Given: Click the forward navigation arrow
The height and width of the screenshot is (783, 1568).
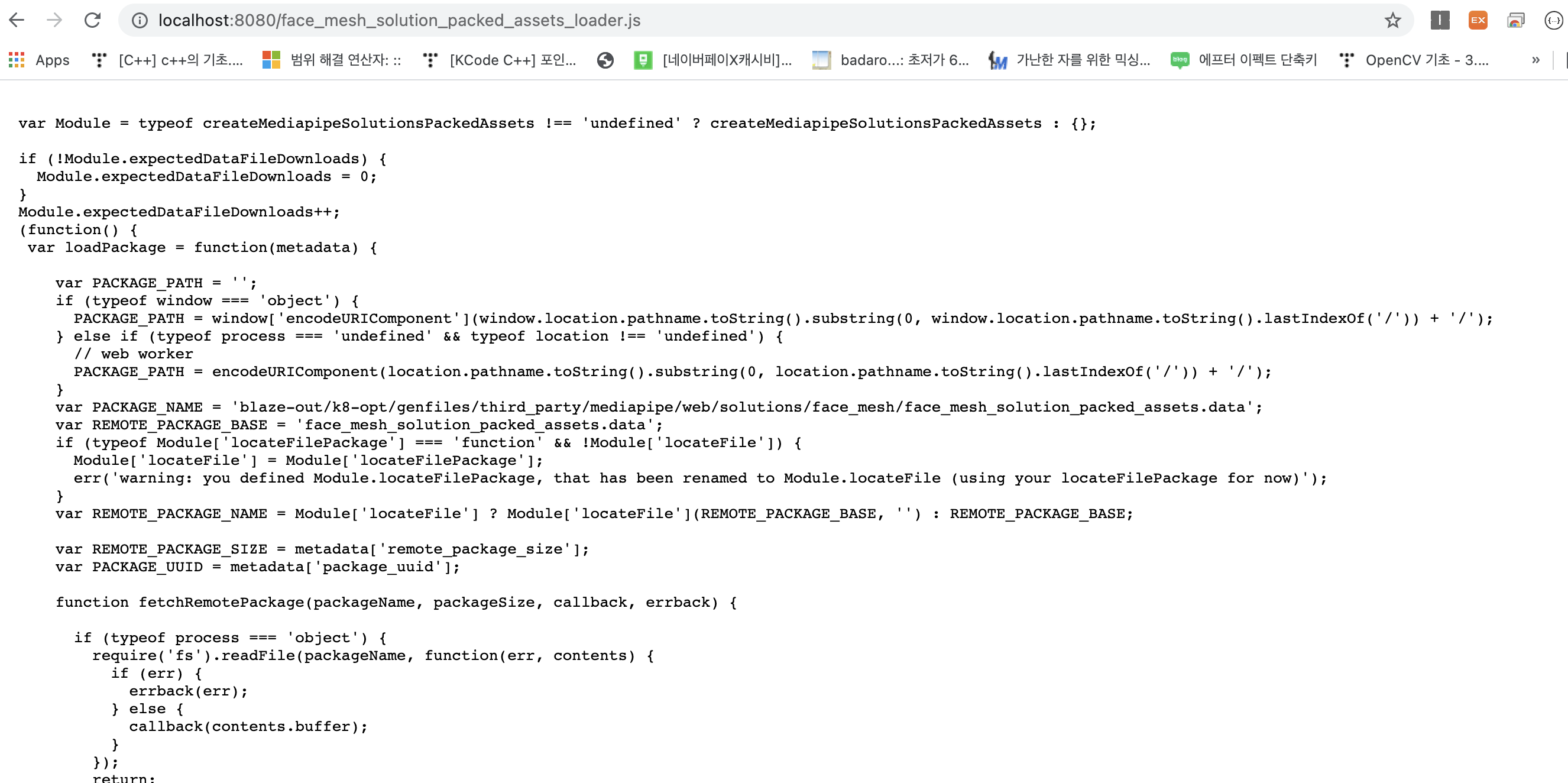Looking at the screenshot, I should coord(55,20).
